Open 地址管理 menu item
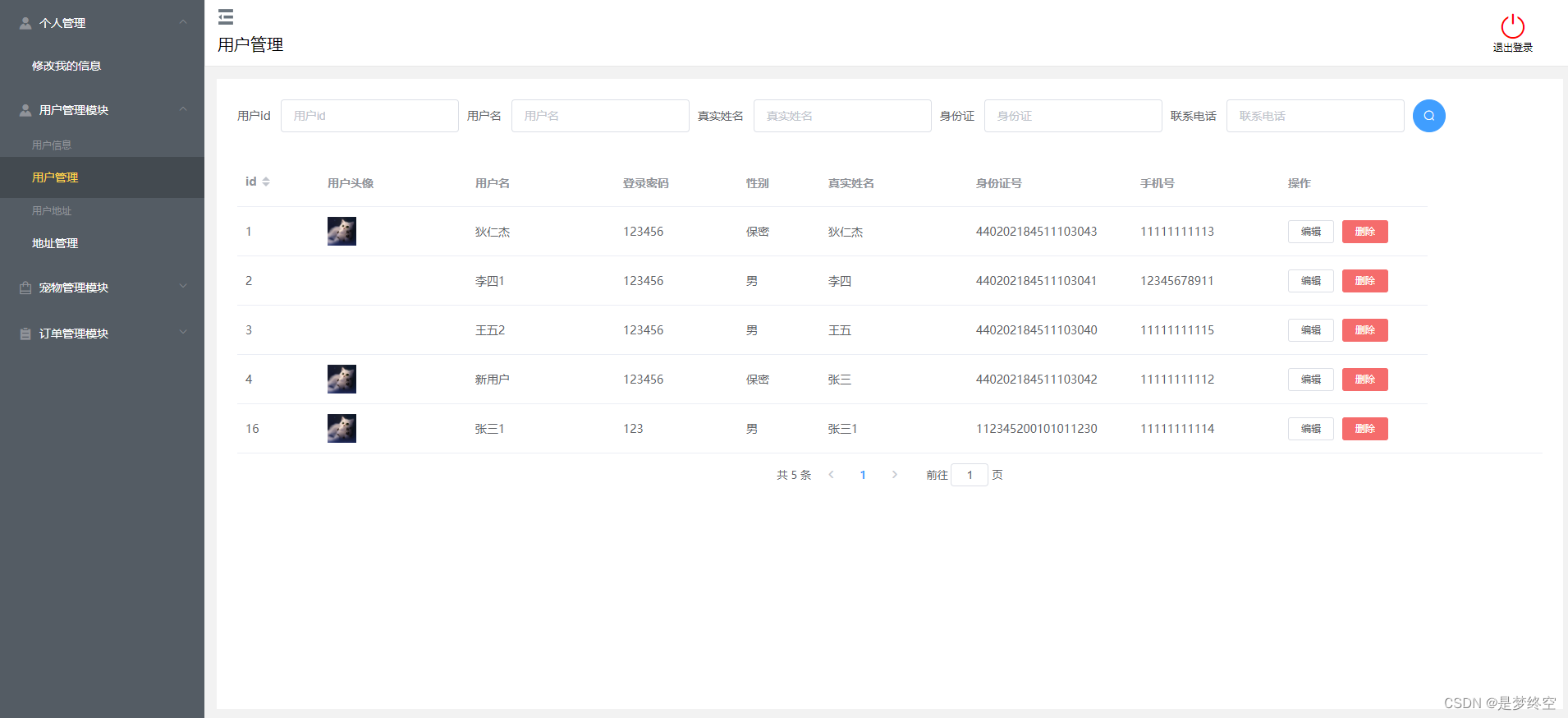This screenshot has height=718, width=1568. coord(55,243)
